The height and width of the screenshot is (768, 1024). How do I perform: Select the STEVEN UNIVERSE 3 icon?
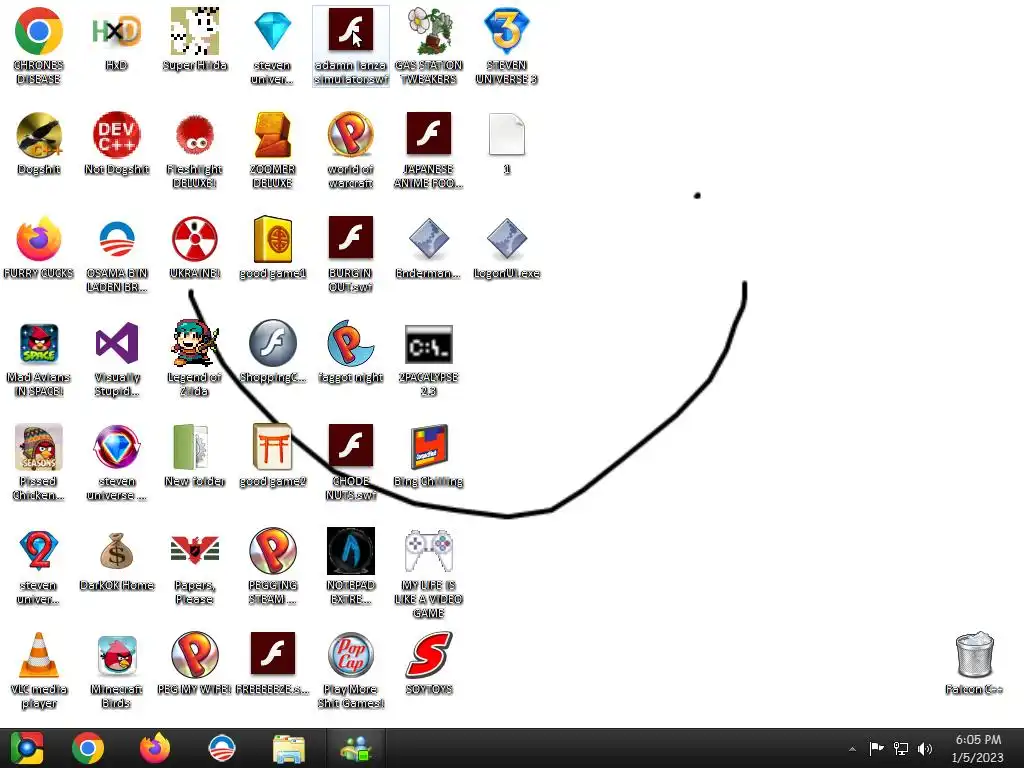tap(507, 31)
